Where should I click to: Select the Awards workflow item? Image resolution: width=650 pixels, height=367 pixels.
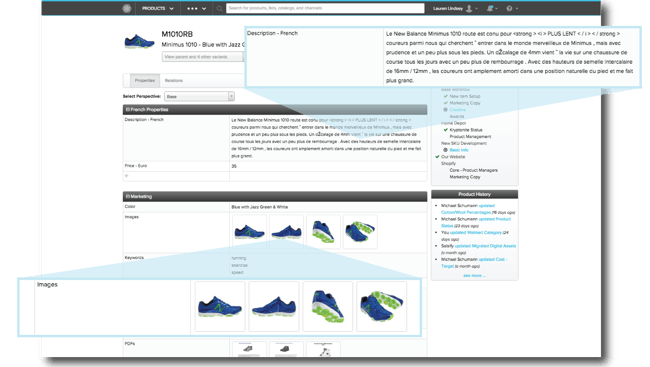pos(457,117)
